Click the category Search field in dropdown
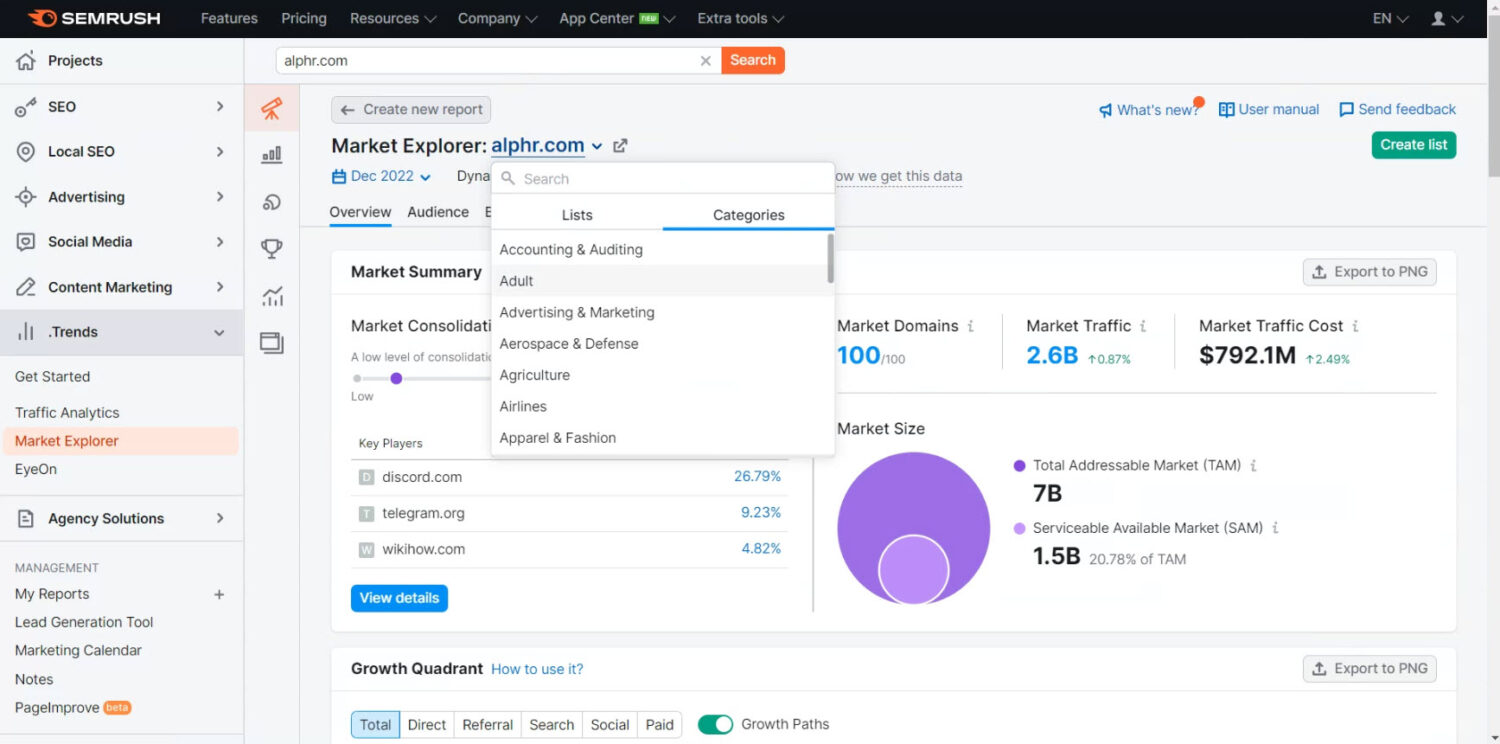Image resolution: width=1500 pixels, height=744 pixels. tap(663, 179)
